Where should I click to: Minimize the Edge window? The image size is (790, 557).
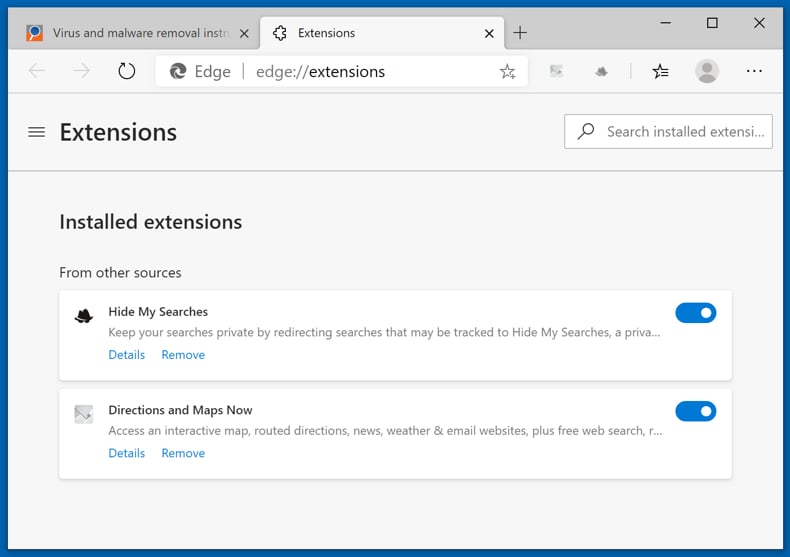[666, 23]
